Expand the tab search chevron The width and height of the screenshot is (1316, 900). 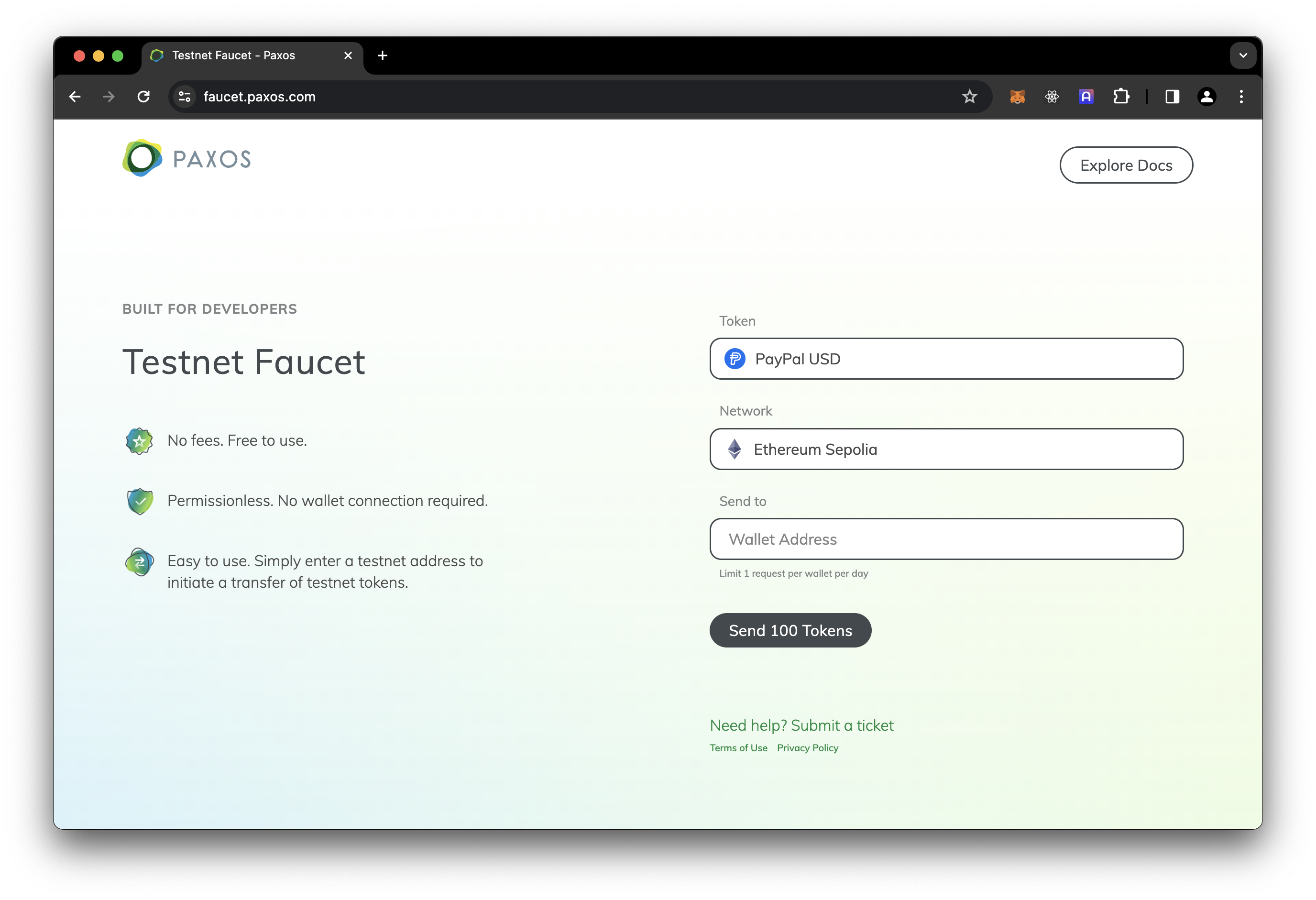pyautogui.click(x=1243, y=55)
